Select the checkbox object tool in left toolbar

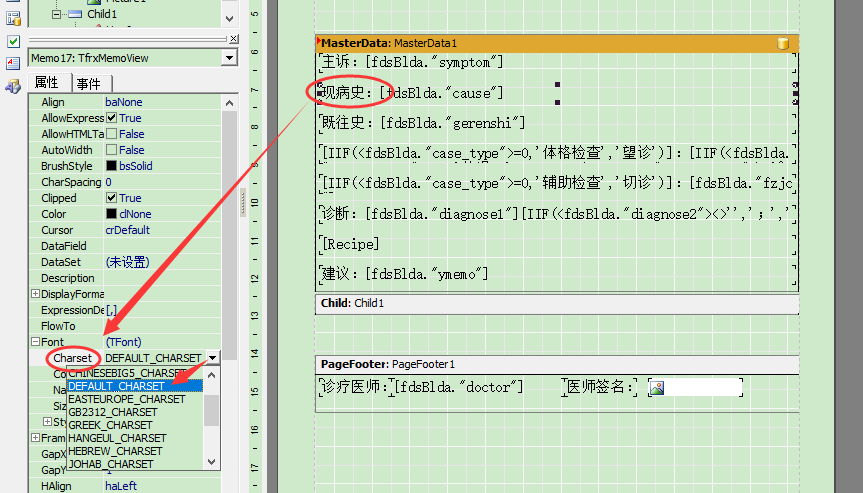coord(13,41)
